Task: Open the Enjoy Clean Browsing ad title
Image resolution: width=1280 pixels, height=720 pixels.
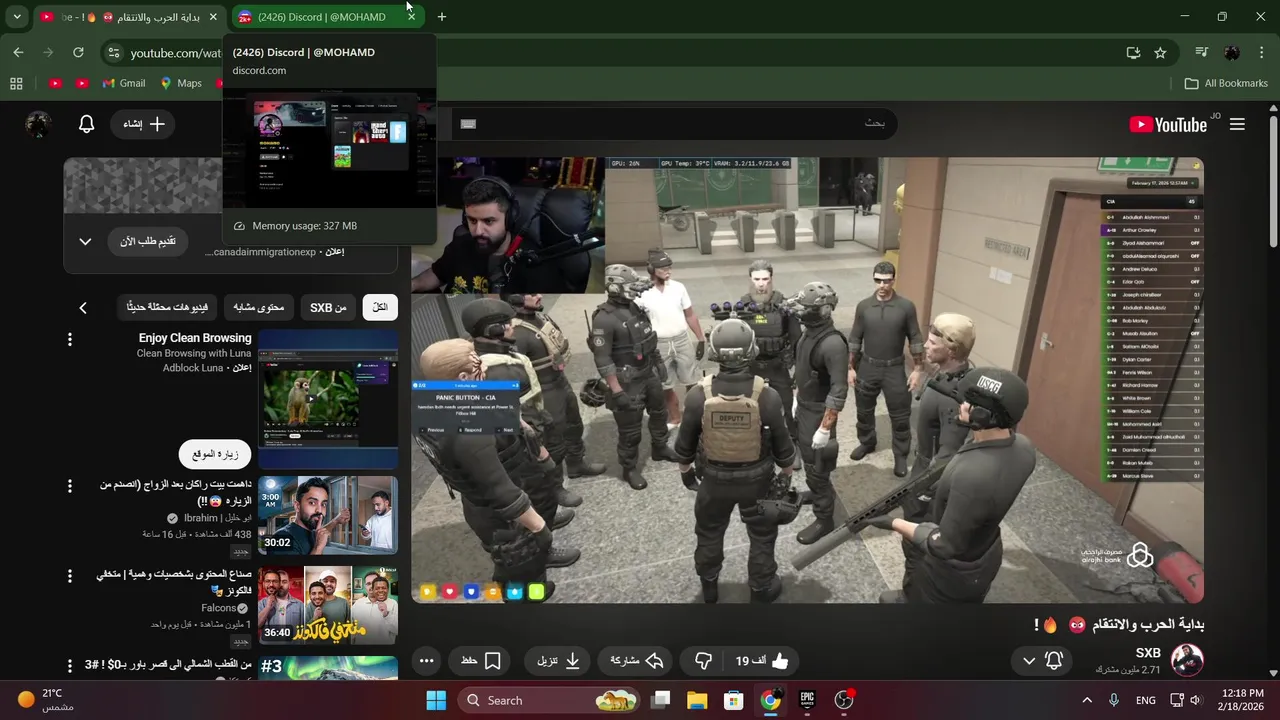Action: [x=195, y=338]
